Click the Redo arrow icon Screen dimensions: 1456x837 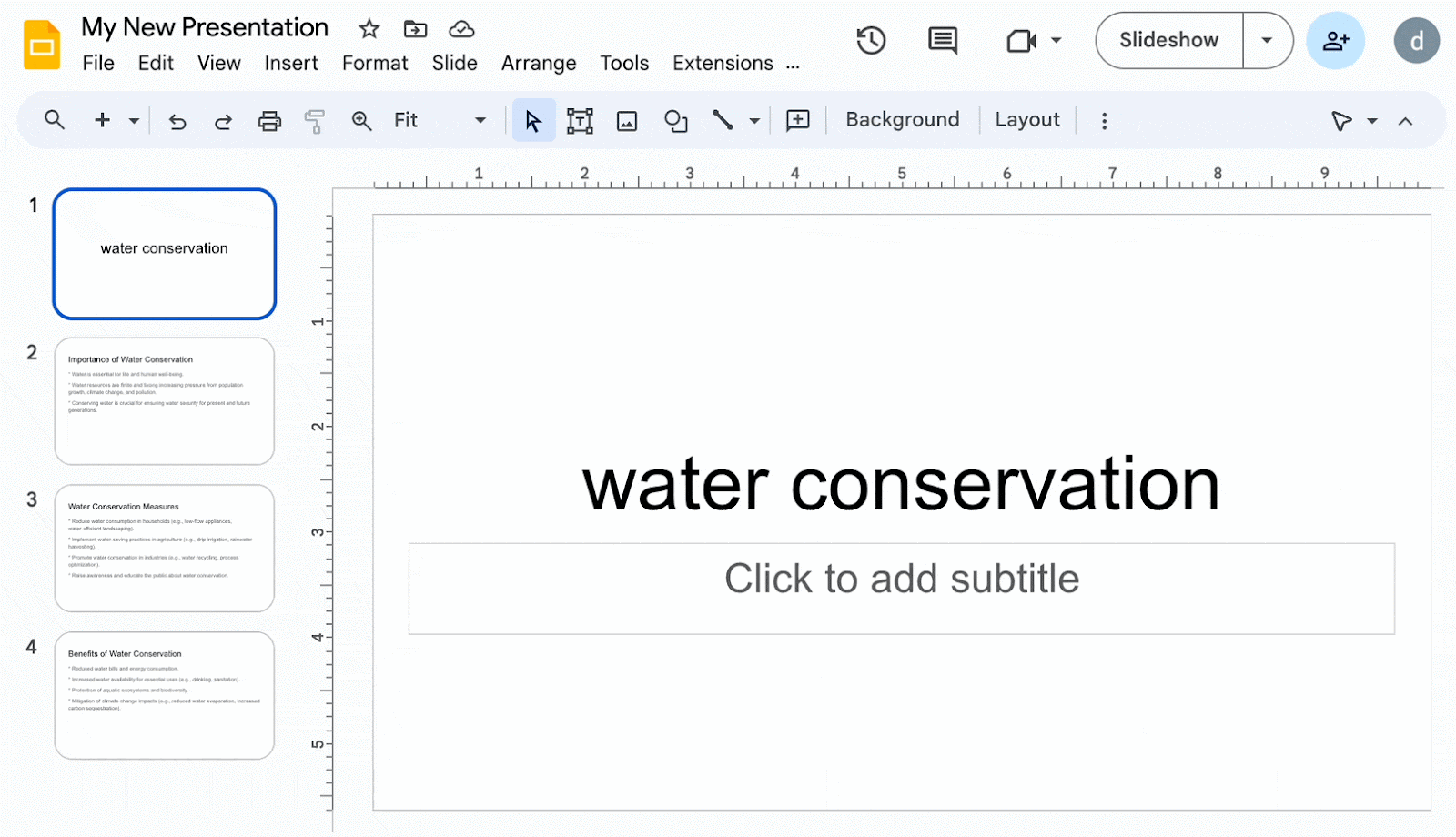[223, 121]
